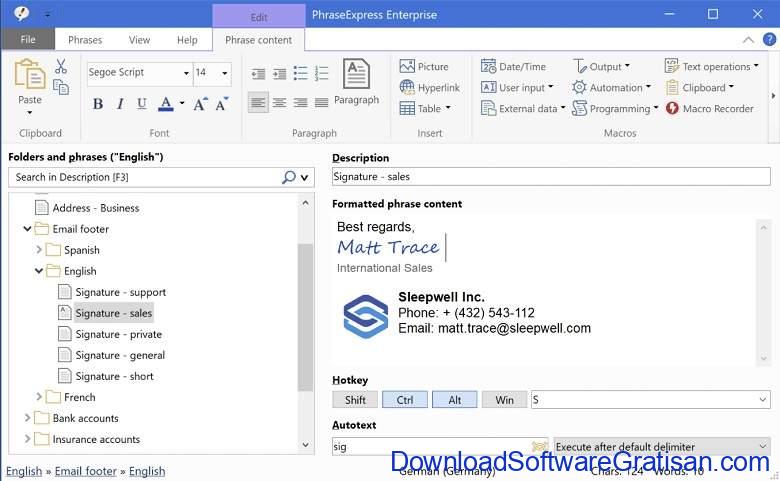The width and height of the screenshot is (780, 481).
Task: Click the bullet list icon
Action: pyautogui.click(x=300, y=74)
